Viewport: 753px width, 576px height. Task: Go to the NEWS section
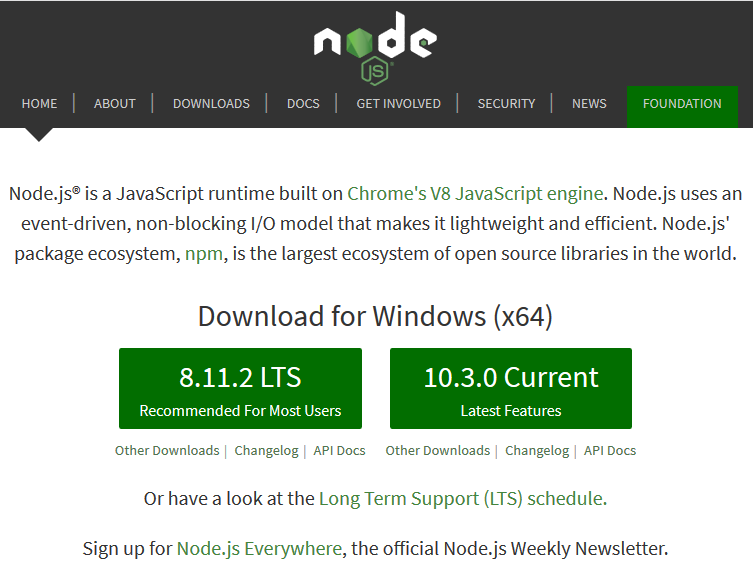click(x=589, y=103)
